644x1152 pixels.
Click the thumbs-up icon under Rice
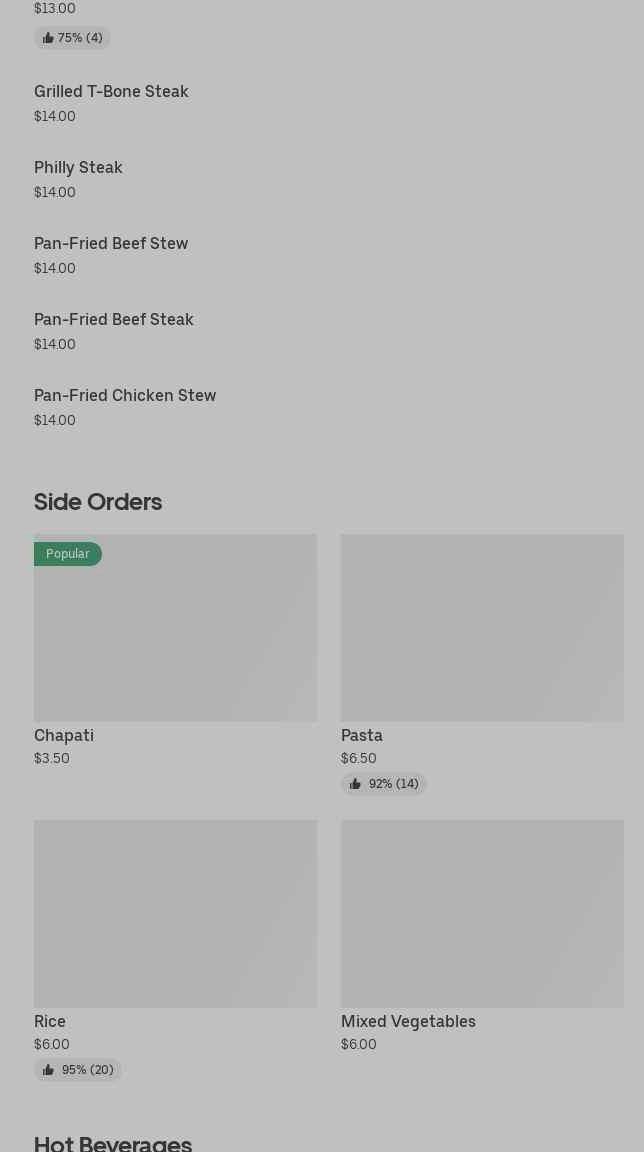[x=48, y=1070]
